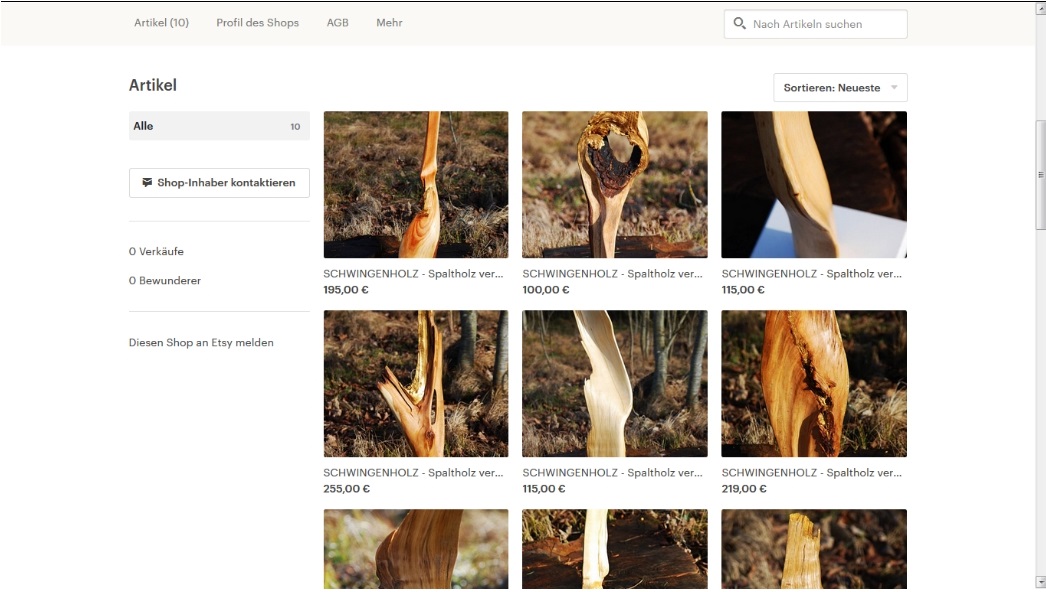Click the vertical page scrollbar thumb
The image size is (1046, 592).
[1040, 175]
